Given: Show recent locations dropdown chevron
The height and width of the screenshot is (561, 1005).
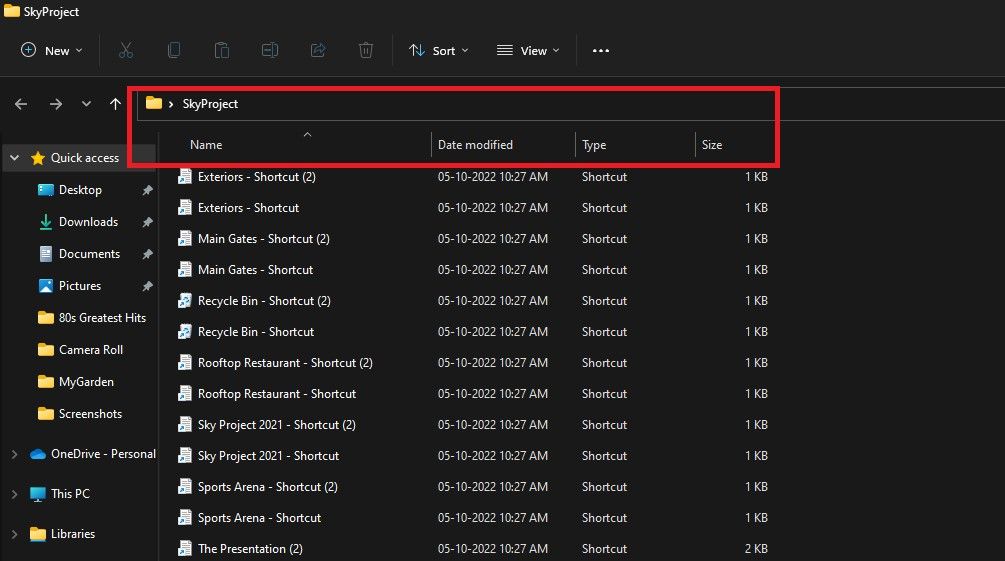Looking at the screenshot, I should [x=86, y=104].
